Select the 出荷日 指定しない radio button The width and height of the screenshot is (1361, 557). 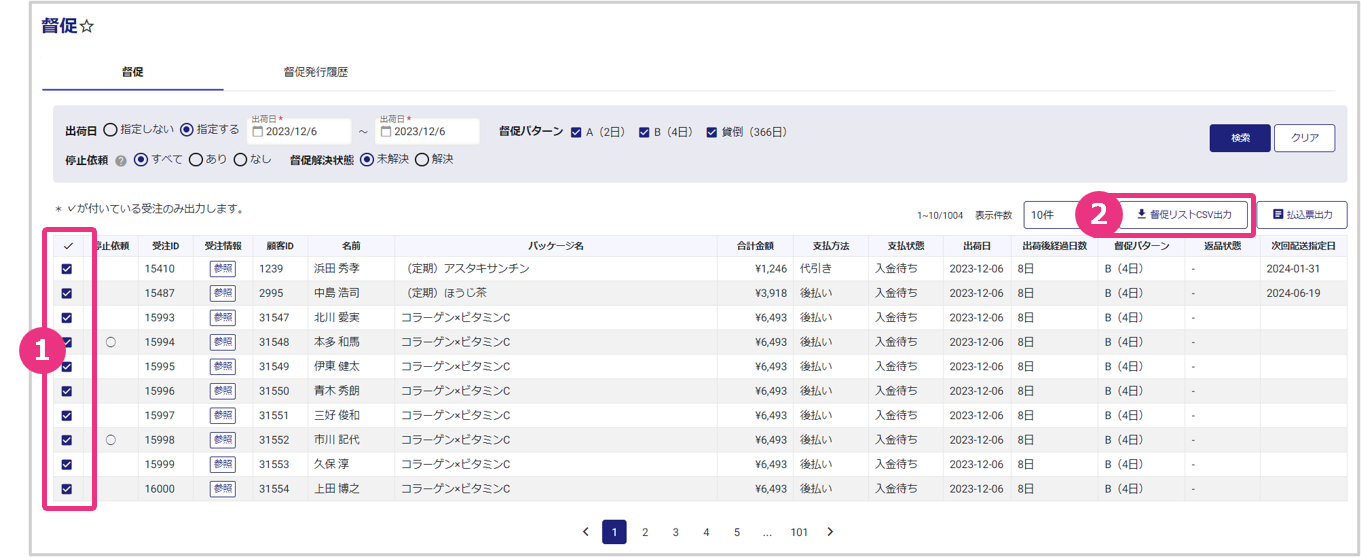tap(110, 130)
